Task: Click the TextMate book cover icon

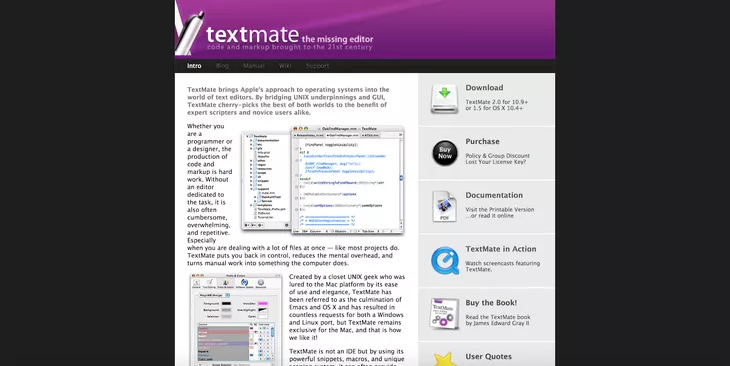Action: point(444,314)
